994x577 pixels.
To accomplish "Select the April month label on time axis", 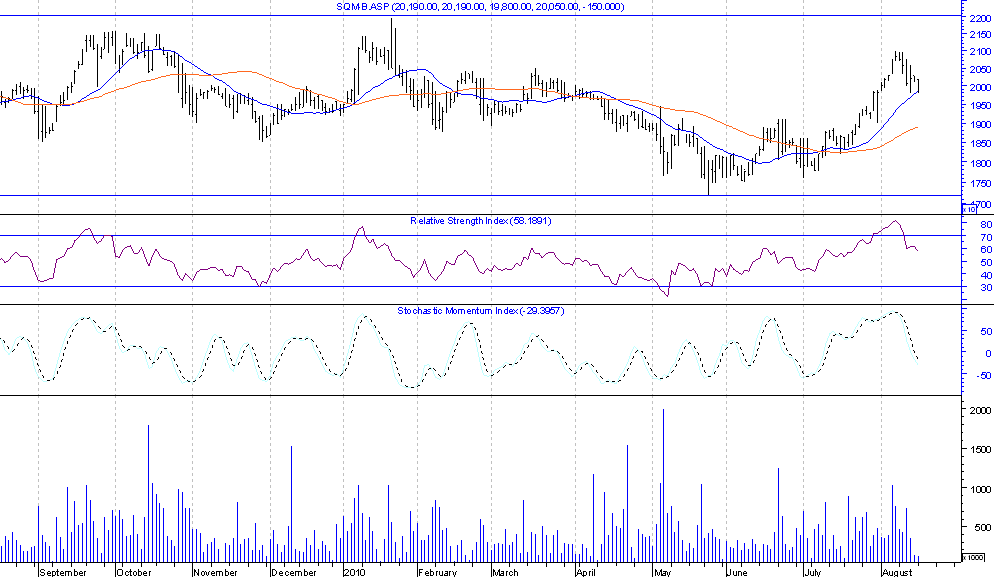I will (x=586, y=572).
